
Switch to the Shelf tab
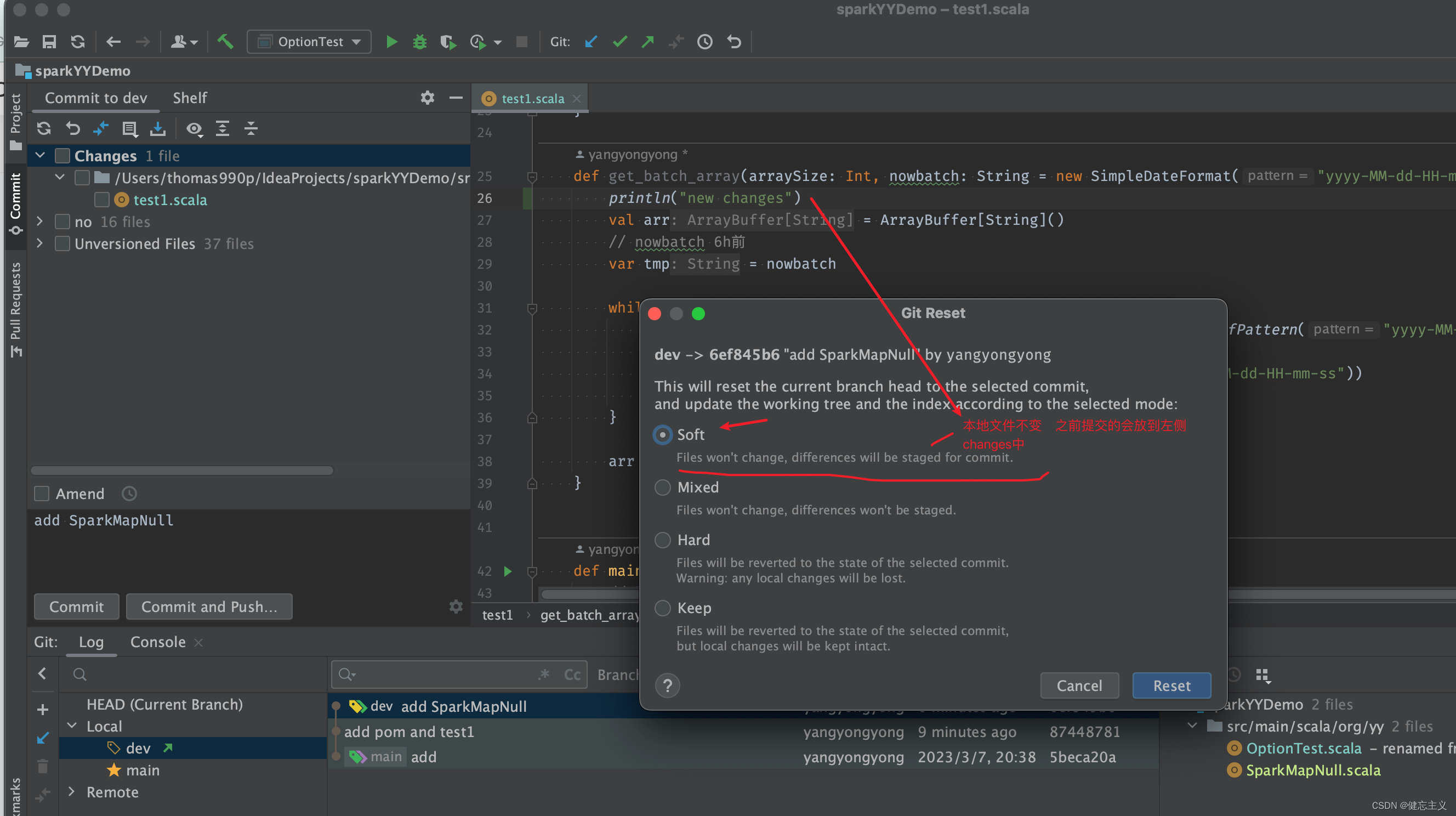tap(189, 98)
